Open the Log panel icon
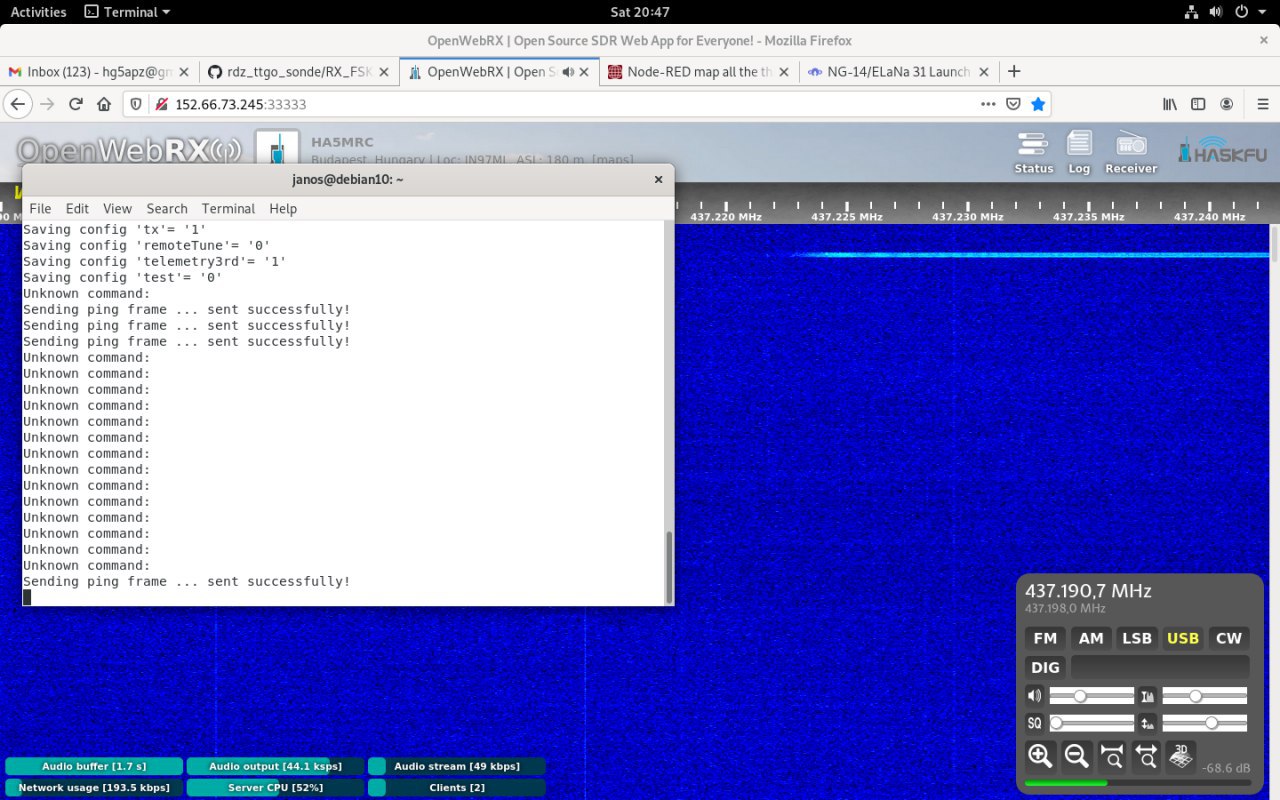The height and width of the screenshot is (800, 1280). [x=1079, y=151]
